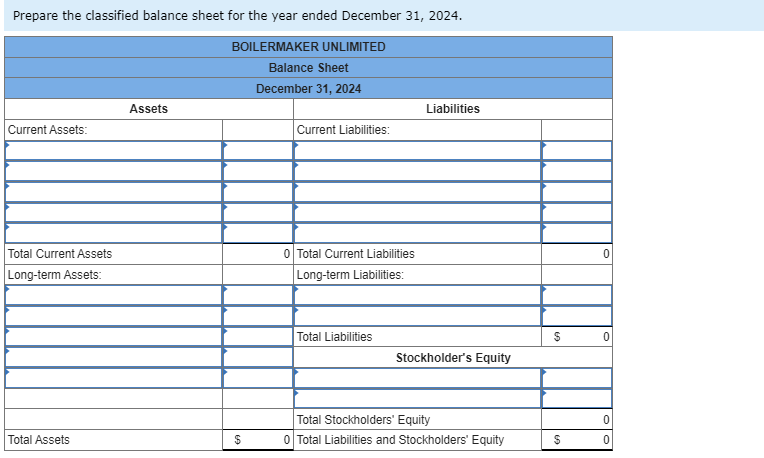
Task: Open second account dropdown under Stockholder's Equity
Action: coord(417,399)
